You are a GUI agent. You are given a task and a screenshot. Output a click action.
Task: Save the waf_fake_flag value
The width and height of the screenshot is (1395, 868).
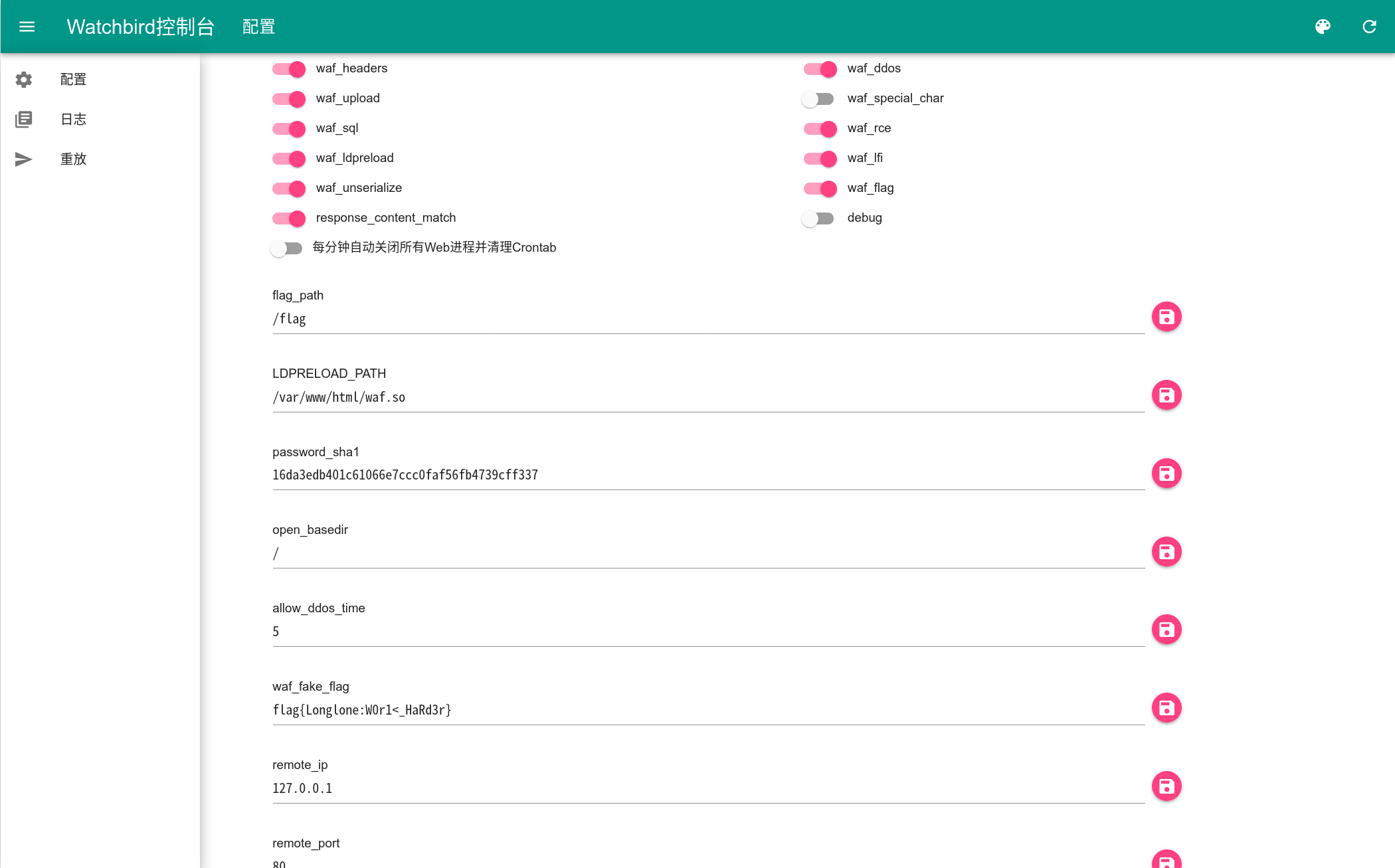click(x=1166, y=708)
